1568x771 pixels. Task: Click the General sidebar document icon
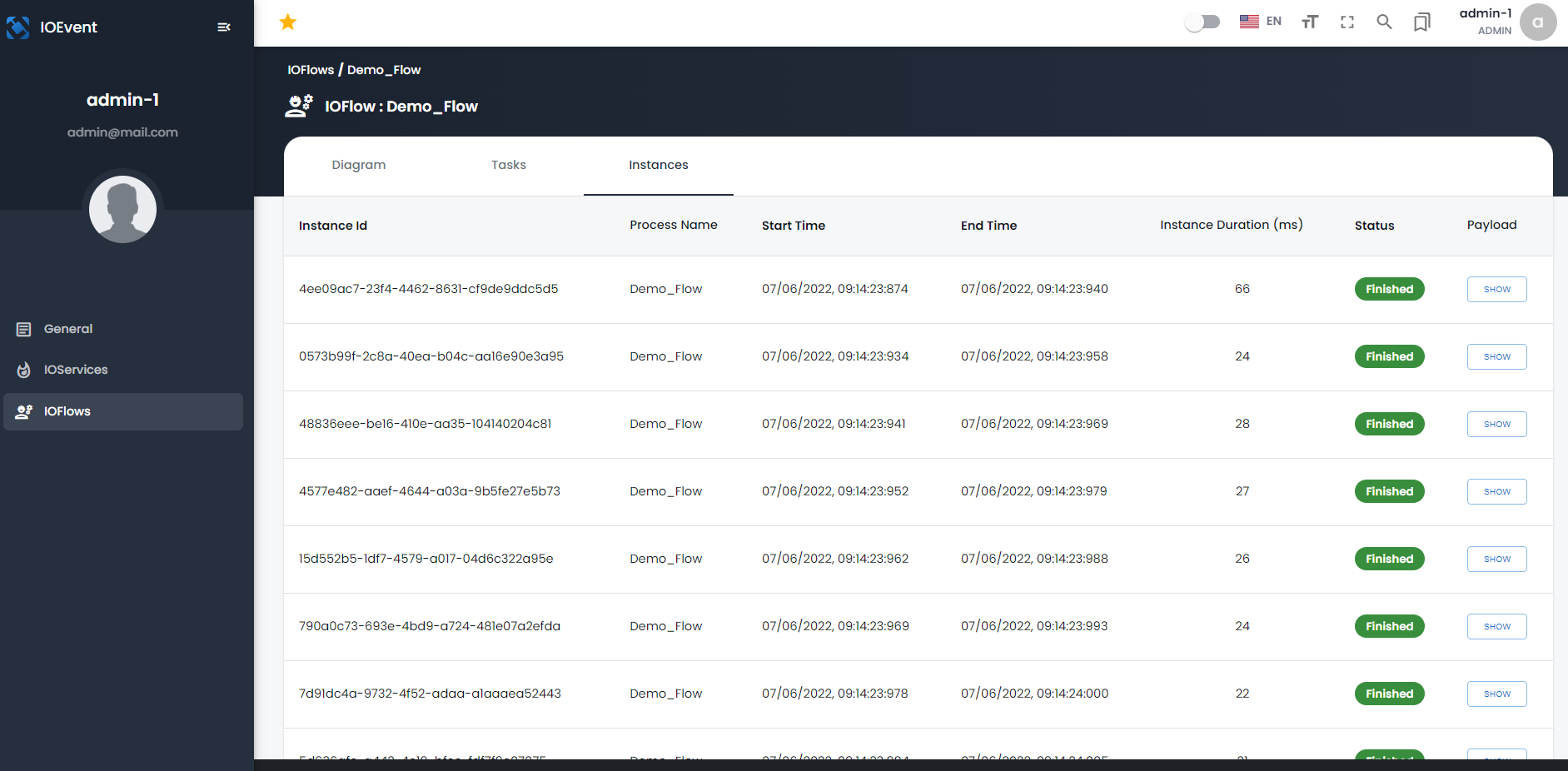point(23,328)
